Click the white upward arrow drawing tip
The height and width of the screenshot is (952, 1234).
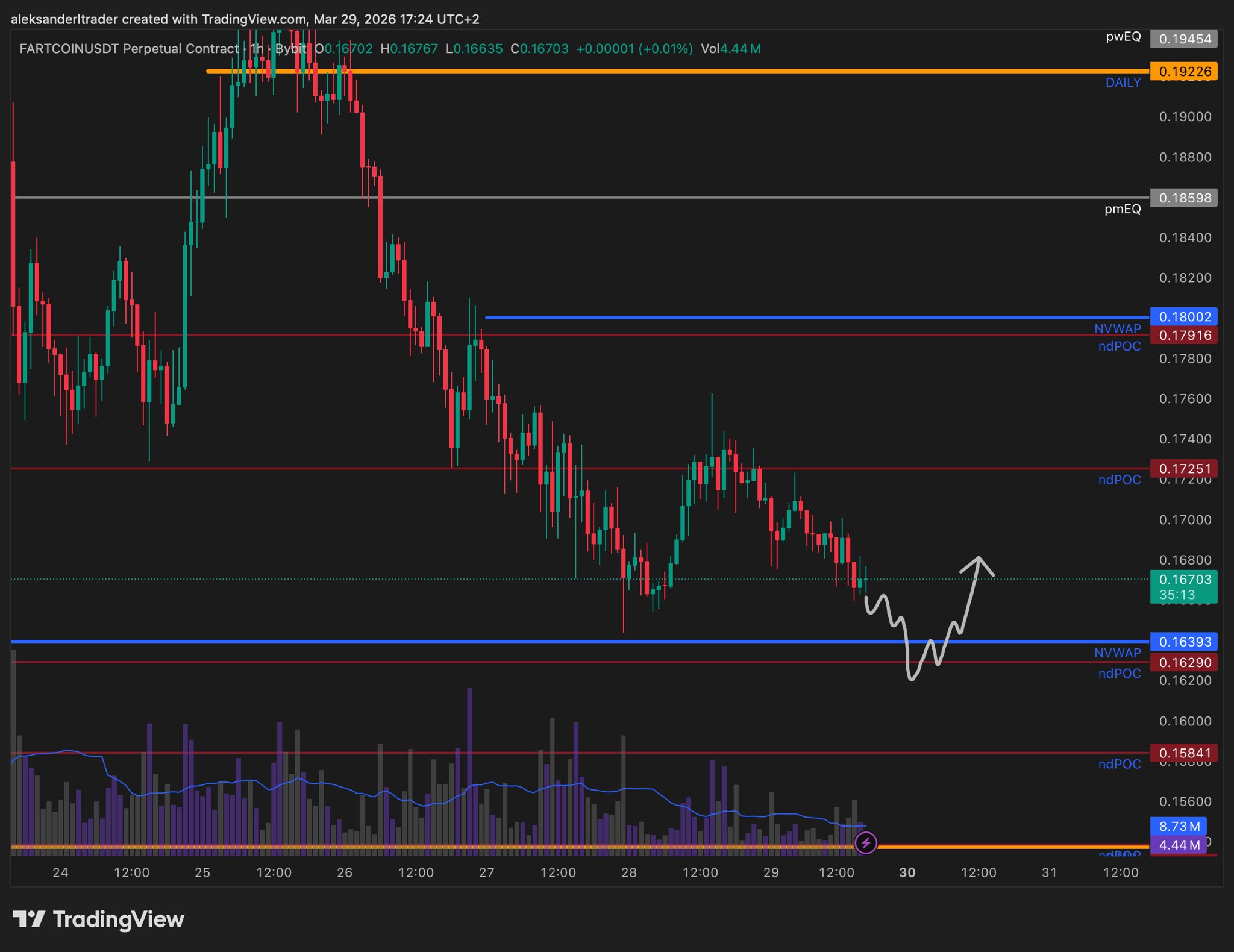tap(979, 558)
